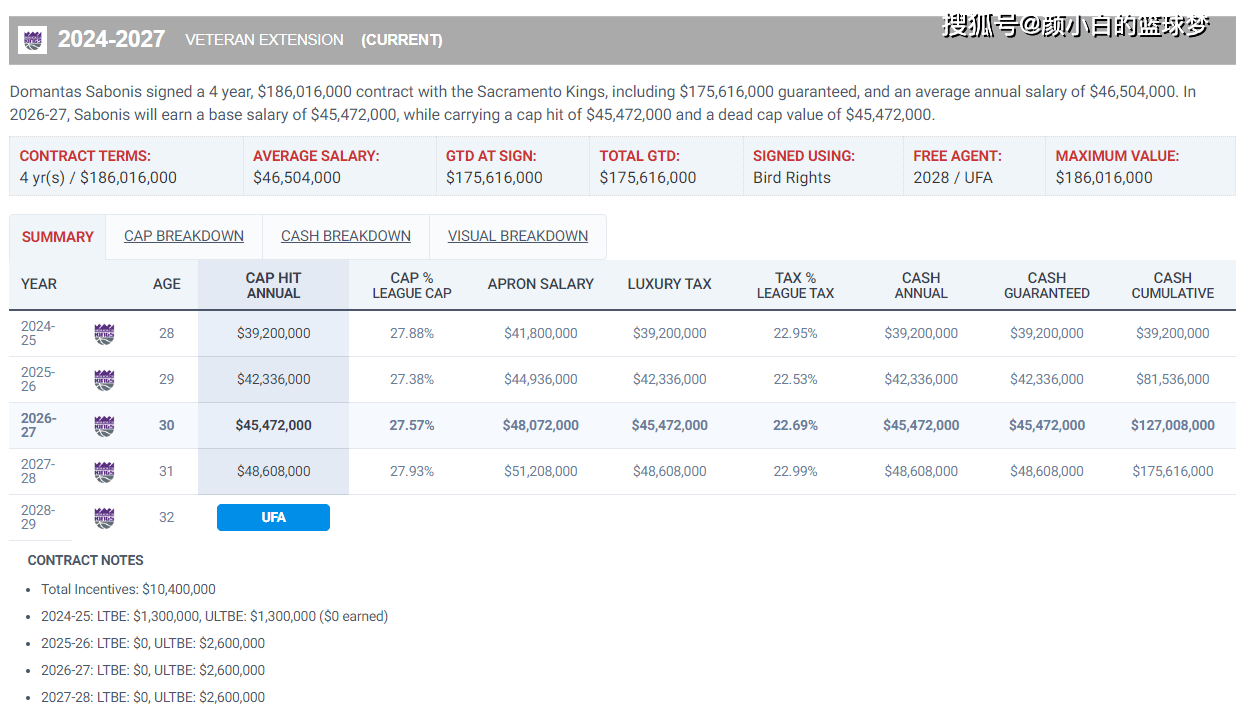Click the 2024-25 year cell
1239x706 pixels.
click(38, 333)
